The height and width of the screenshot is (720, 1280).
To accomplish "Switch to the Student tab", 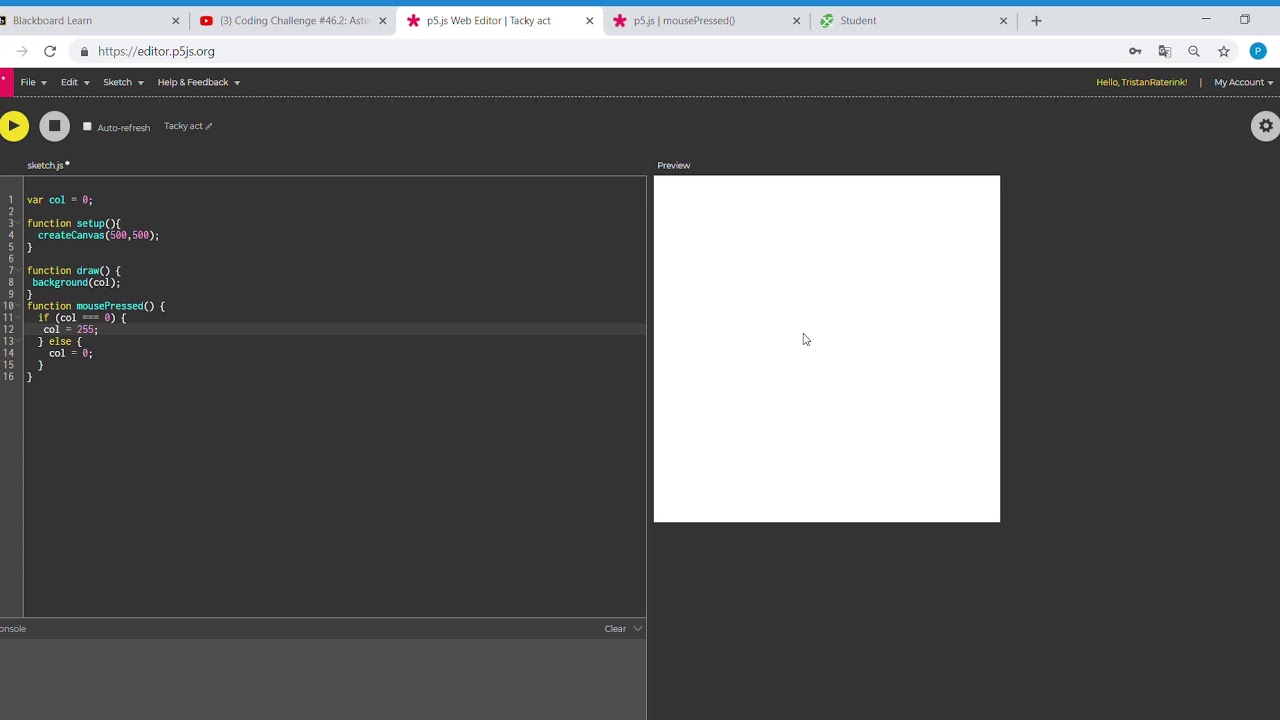I will (x=913, y=20).
